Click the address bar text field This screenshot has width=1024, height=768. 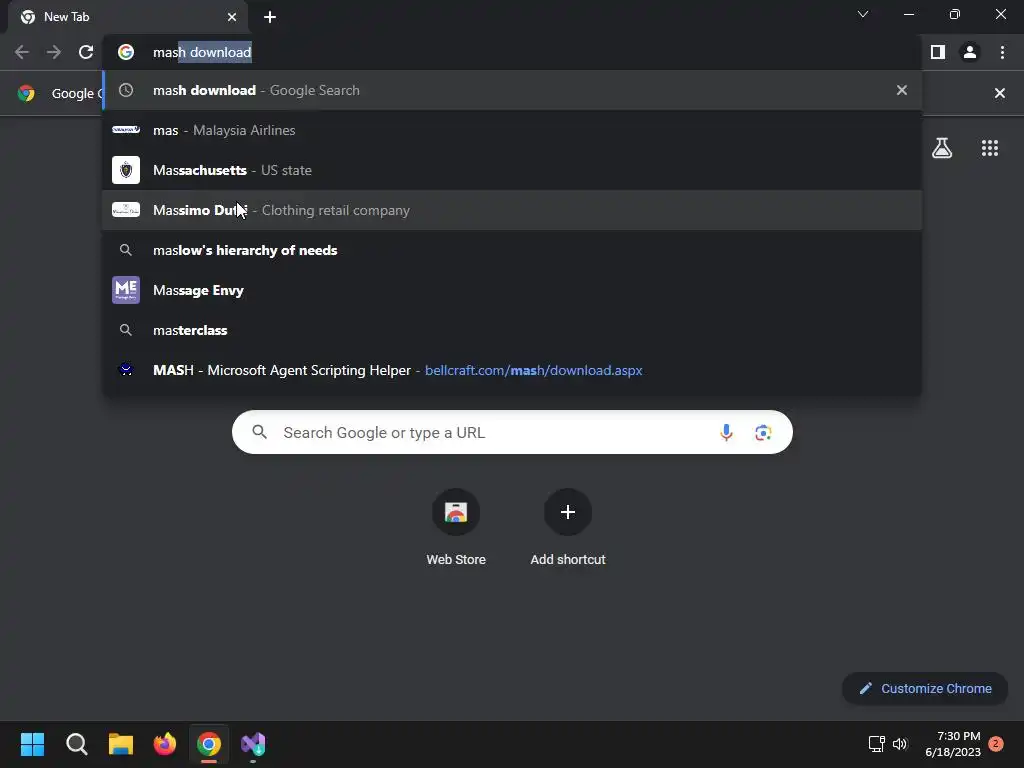[512, 52]
